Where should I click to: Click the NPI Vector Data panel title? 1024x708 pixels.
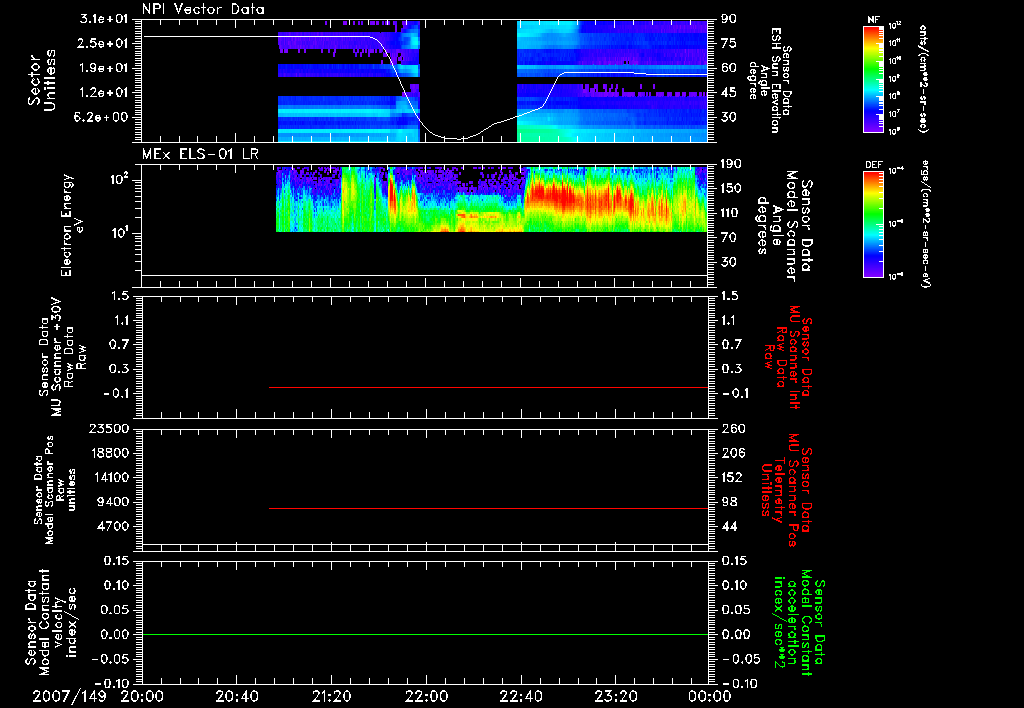click(203, 9)
